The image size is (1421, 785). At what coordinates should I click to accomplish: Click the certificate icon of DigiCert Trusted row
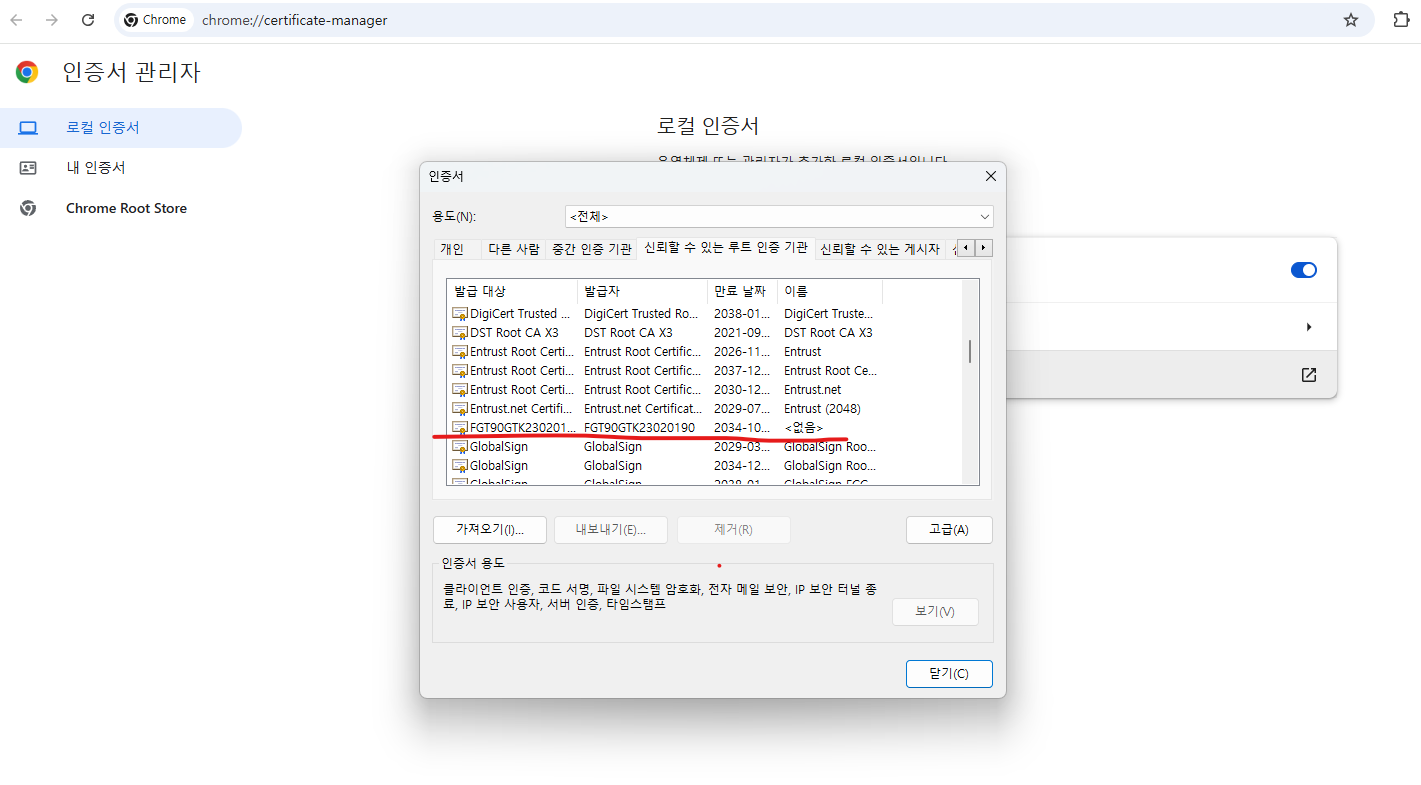pyautogui.click(x=460, y=314)
